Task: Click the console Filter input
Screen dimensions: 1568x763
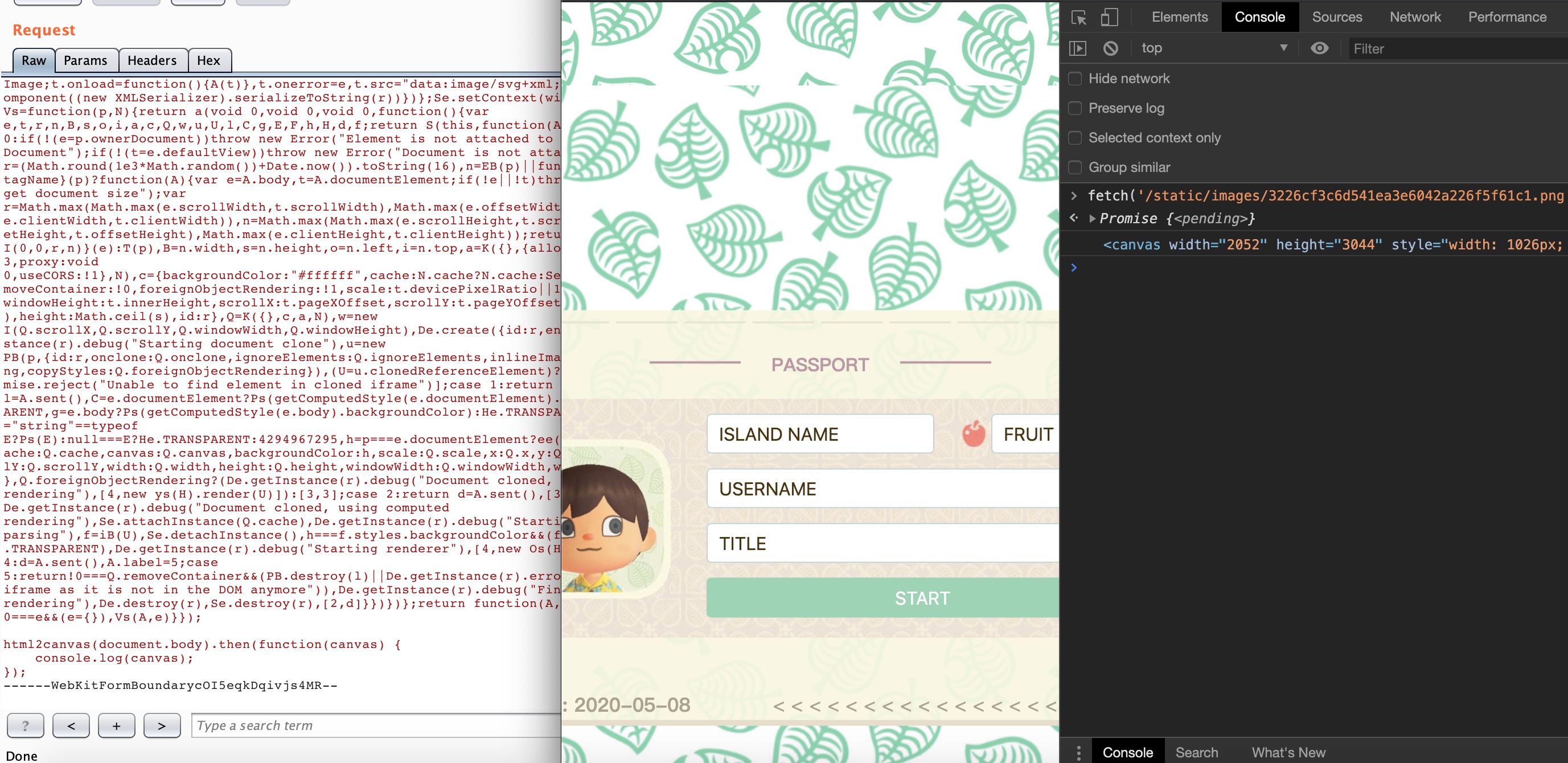Action: [x=1458, y=49]
